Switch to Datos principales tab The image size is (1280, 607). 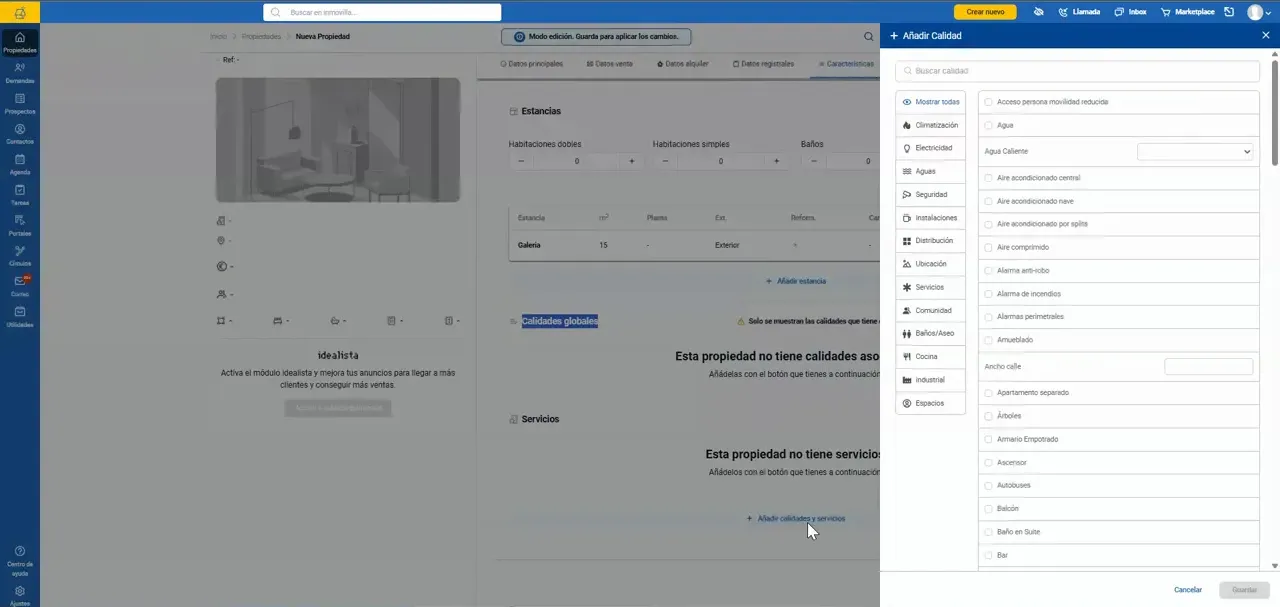[531, 64]
